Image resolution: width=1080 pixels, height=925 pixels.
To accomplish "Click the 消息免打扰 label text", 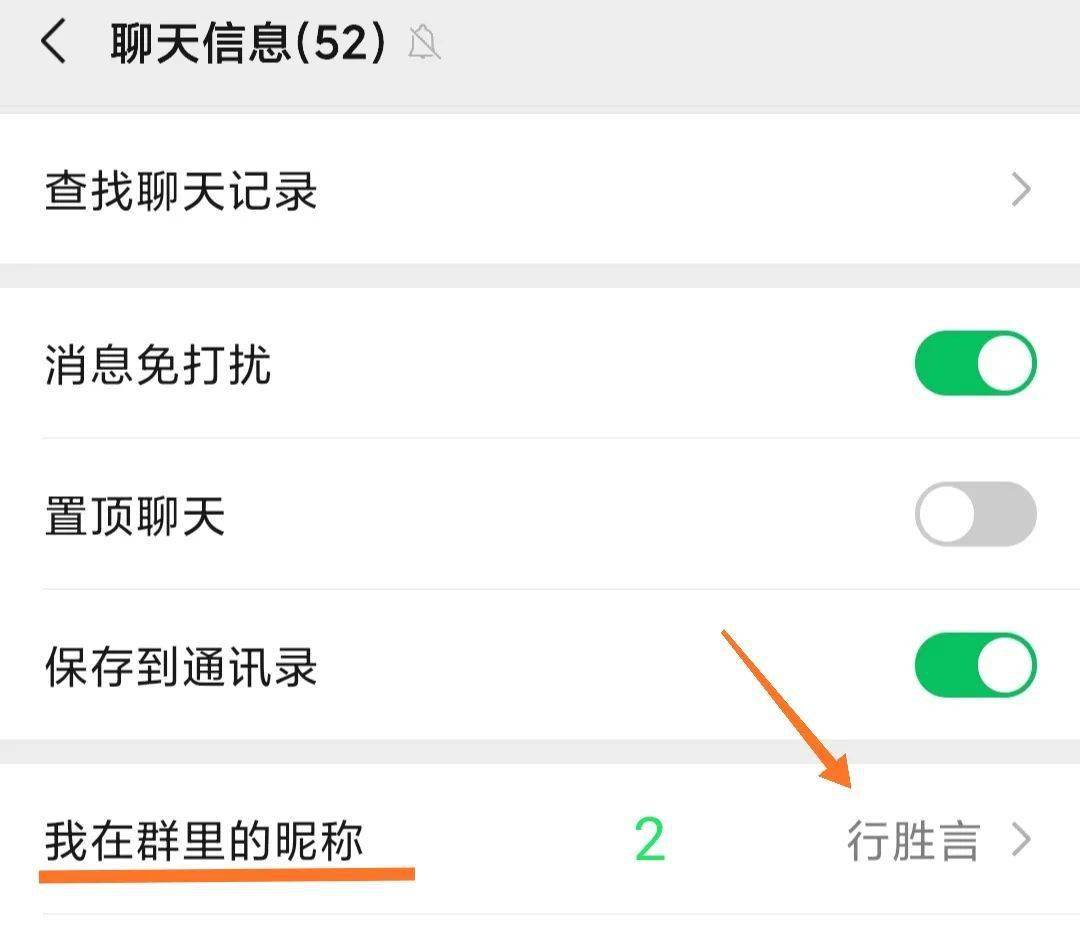I will pyautogui.click(x=158, y=364).
